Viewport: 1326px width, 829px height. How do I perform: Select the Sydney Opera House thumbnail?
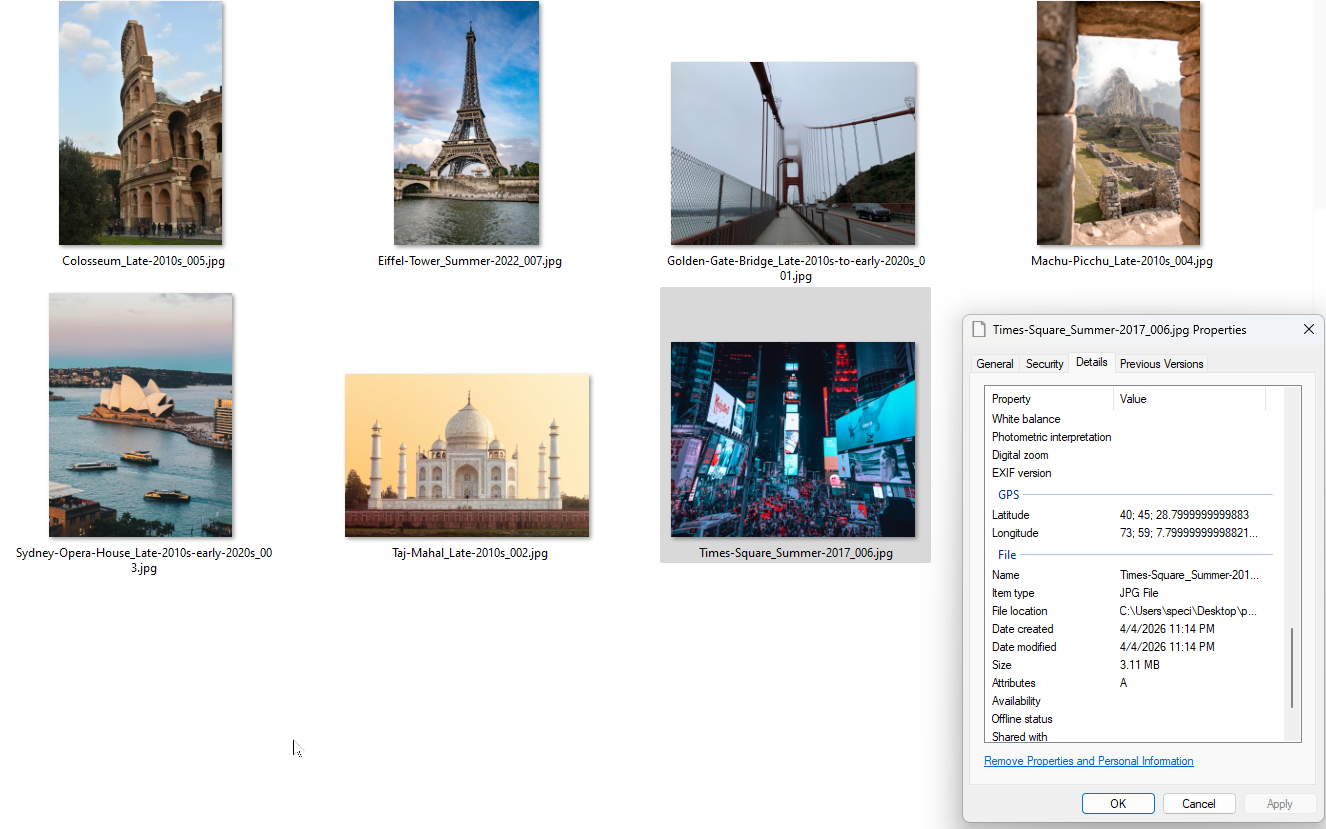[x=140, y=415]
